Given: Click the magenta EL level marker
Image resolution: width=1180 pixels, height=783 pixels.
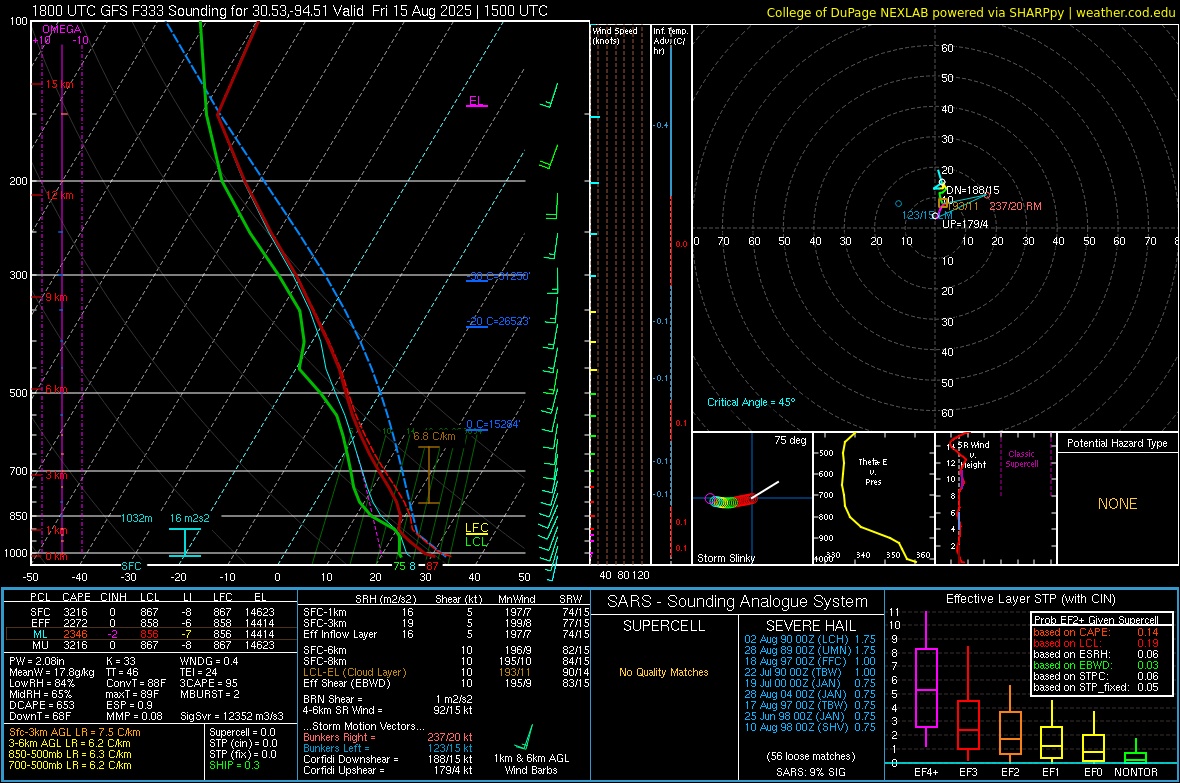Looking at the screenshot, I should click(476, 101).
